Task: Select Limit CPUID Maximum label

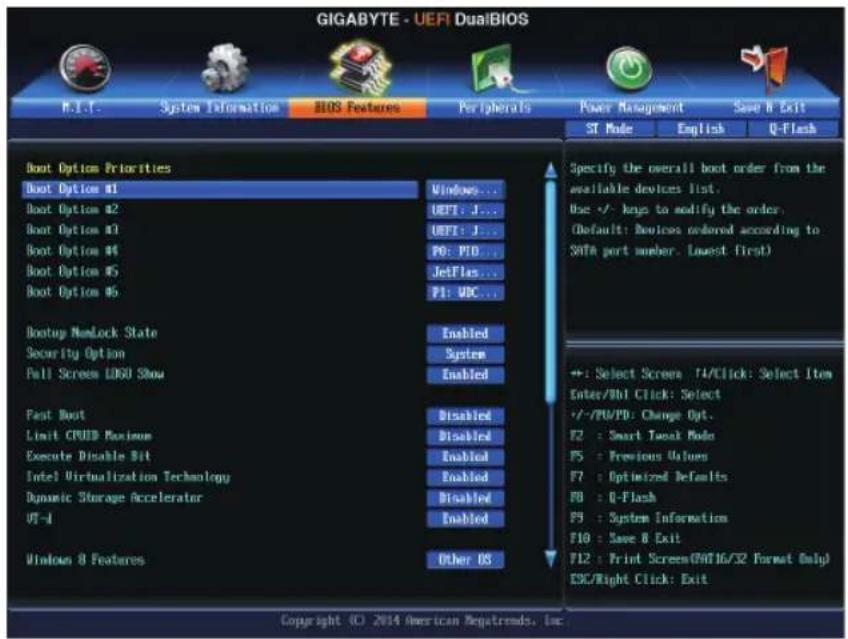Action: pyautogui.click(x=89, y=436)
